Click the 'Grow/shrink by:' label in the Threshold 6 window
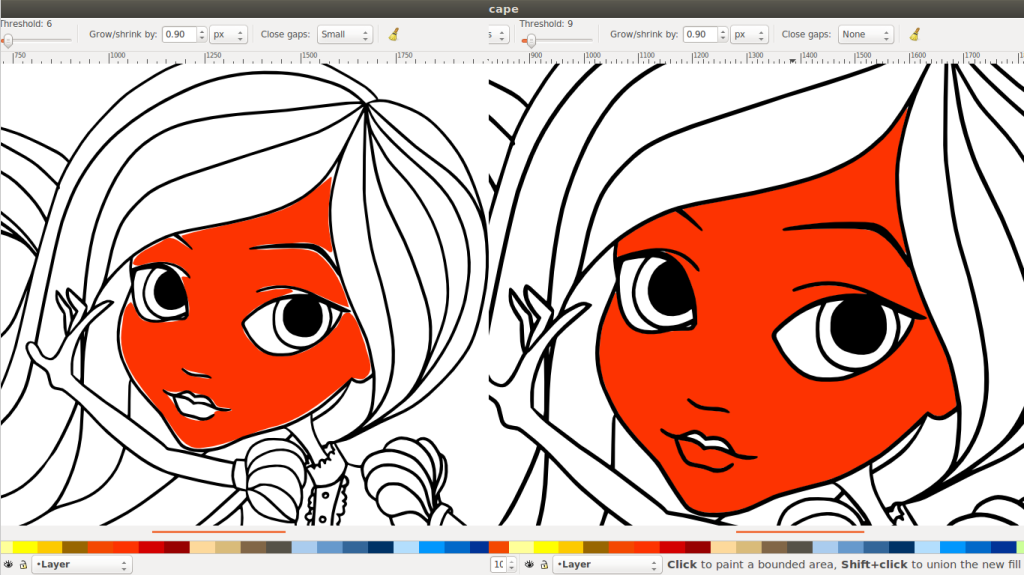This screenshot has height=575, width=1024. (123, 35)
